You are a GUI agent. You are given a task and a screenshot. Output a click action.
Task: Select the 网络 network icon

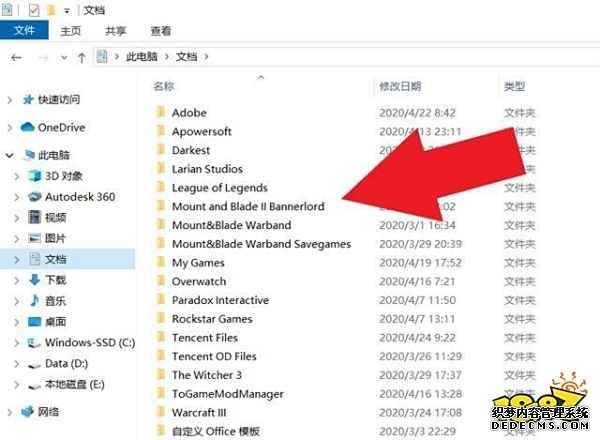(28, 412)
